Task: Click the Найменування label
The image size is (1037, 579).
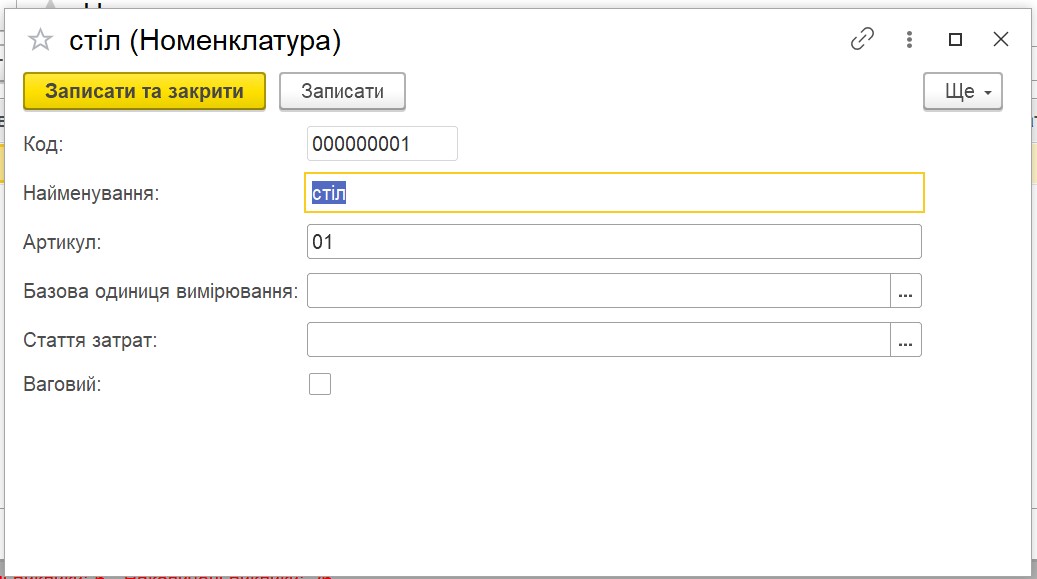Action: 91,193
